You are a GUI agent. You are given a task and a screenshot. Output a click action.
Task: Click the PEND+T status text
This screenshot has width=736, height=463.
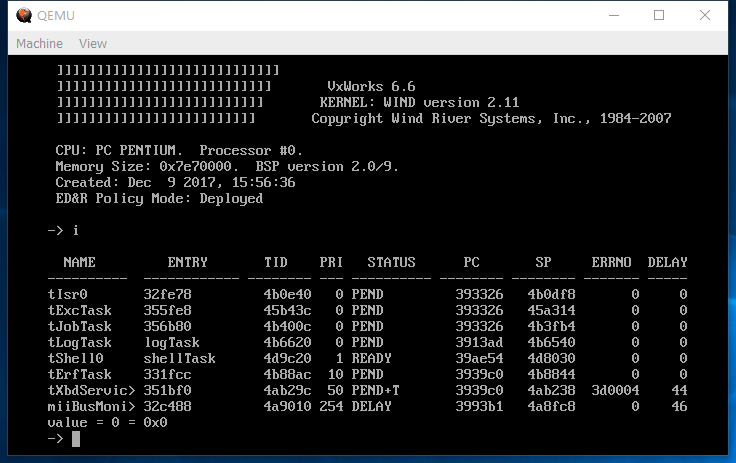[x=376, y=390]
